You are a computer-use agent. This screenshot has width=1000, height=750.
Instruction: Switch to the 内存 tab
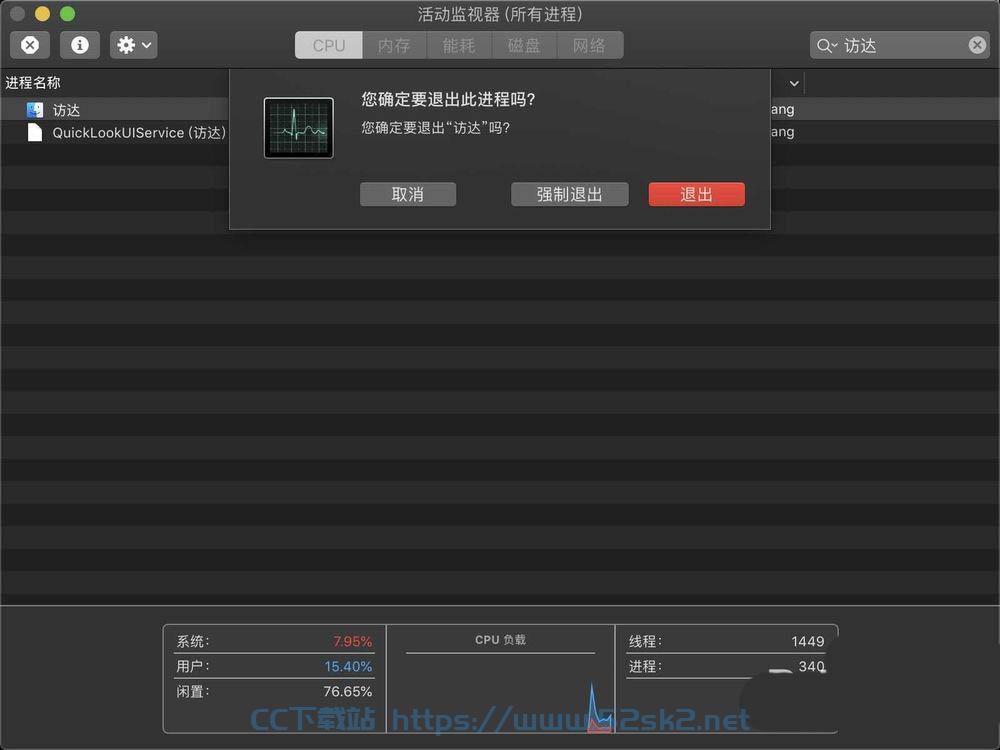[394, 45]
